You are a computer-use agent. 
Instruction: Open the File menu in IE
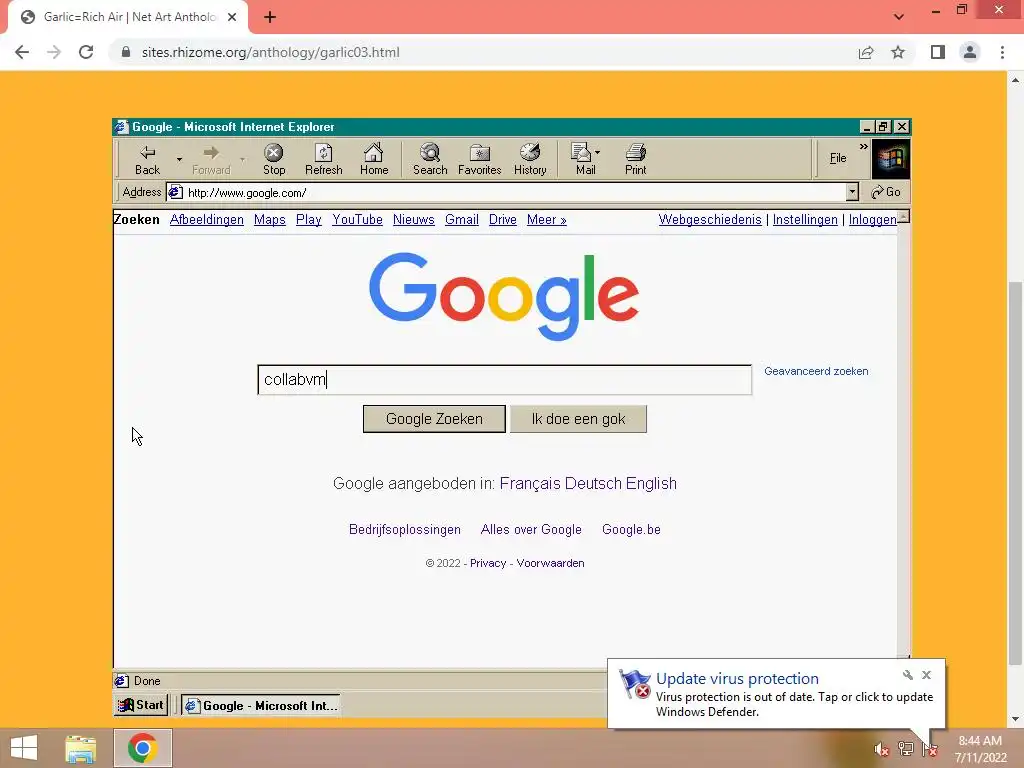pyautogui.click(x=838, y=158)
